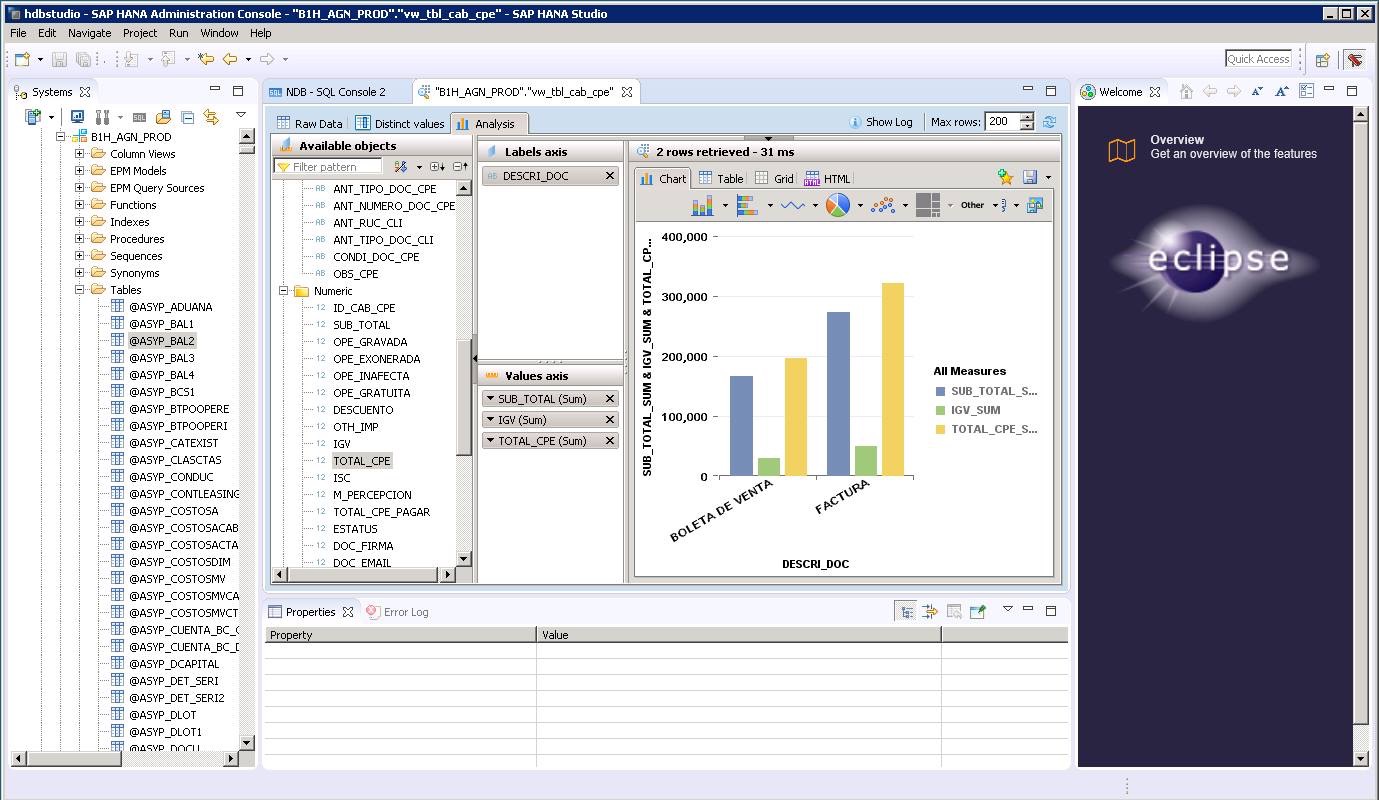Switch to the HTML view tab
Image resolution: width=1379 pixels, height=800 pixels.
click(x=827, y=179)
